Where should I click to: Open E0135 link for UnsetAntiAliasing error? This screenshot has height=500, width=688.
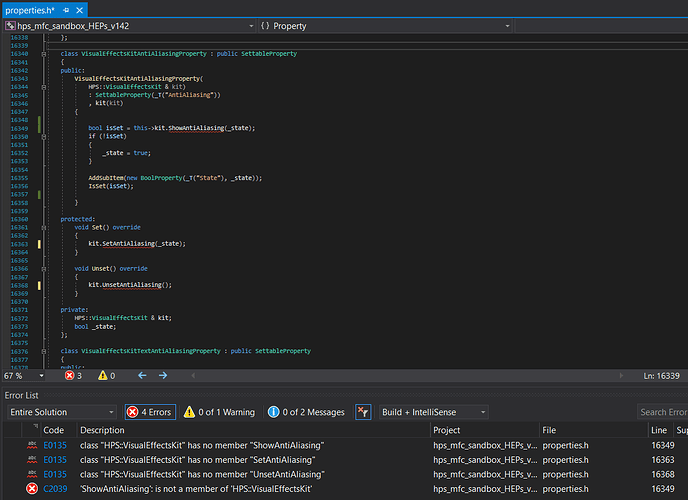(x=55, y=474)
